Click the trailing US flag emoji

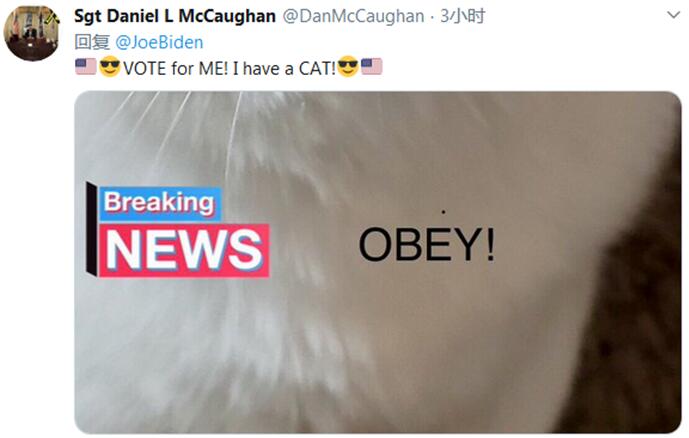point(371,66)
